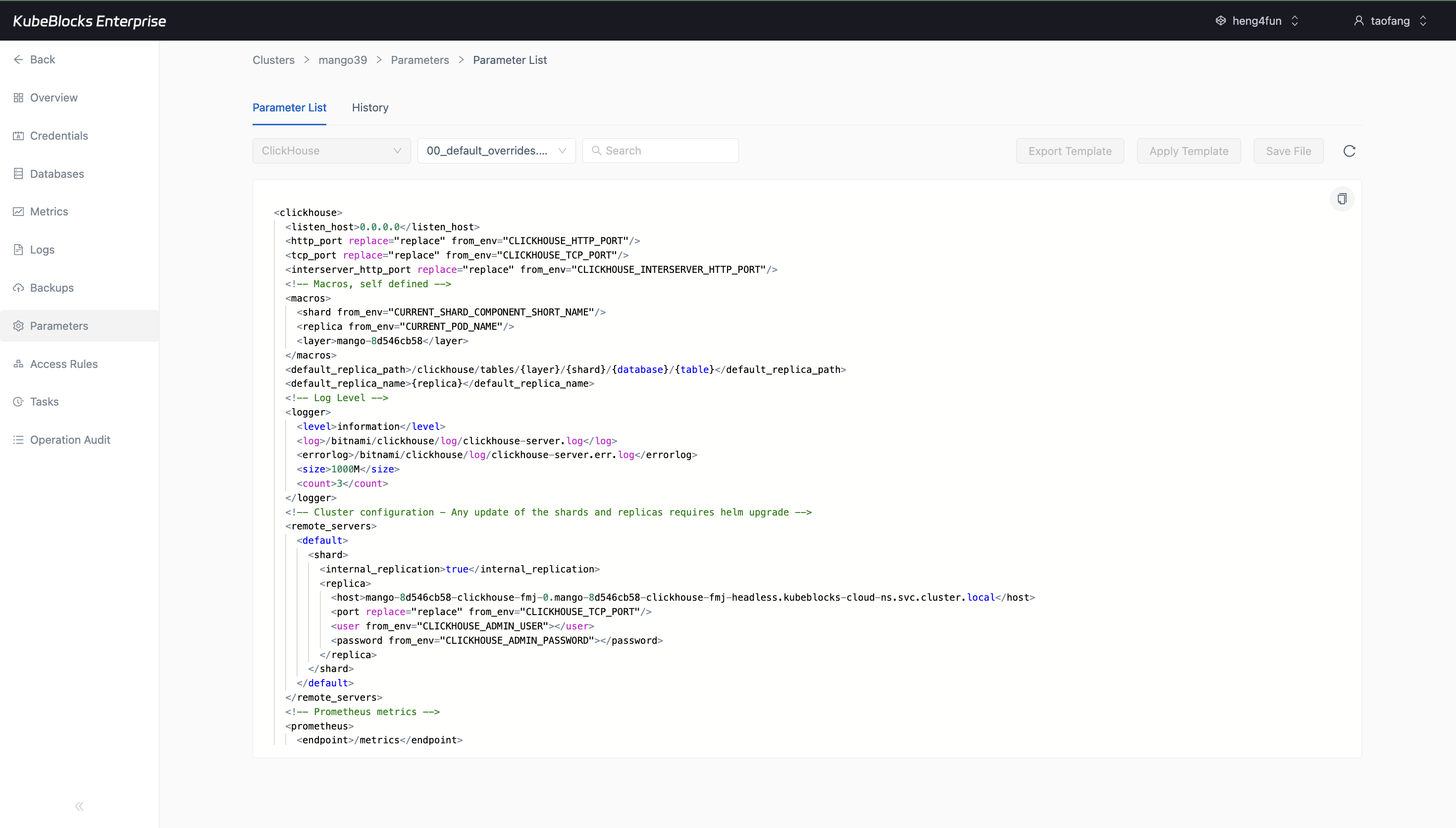Open the ClickHouse component dropdown

coord(331,151)
